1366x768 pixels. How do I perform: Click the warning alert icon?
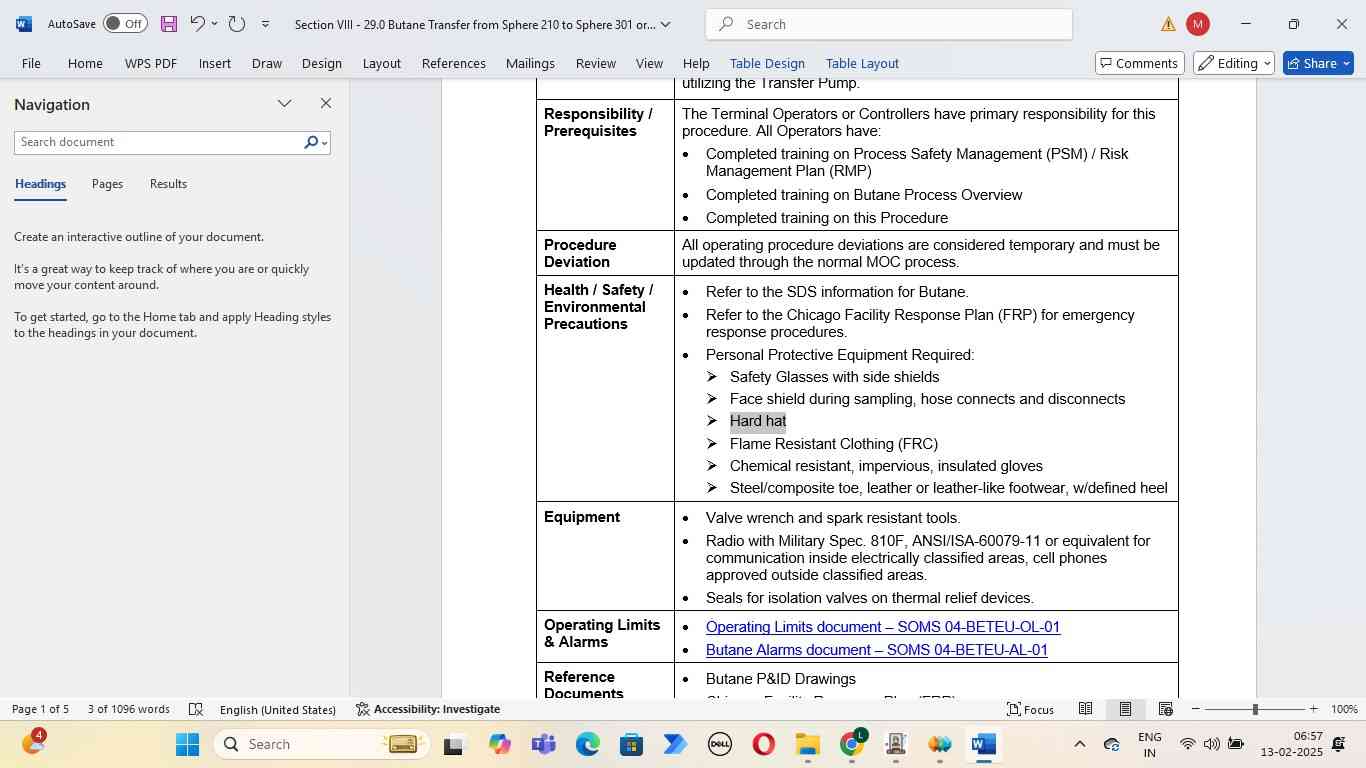click(1168, 24)
